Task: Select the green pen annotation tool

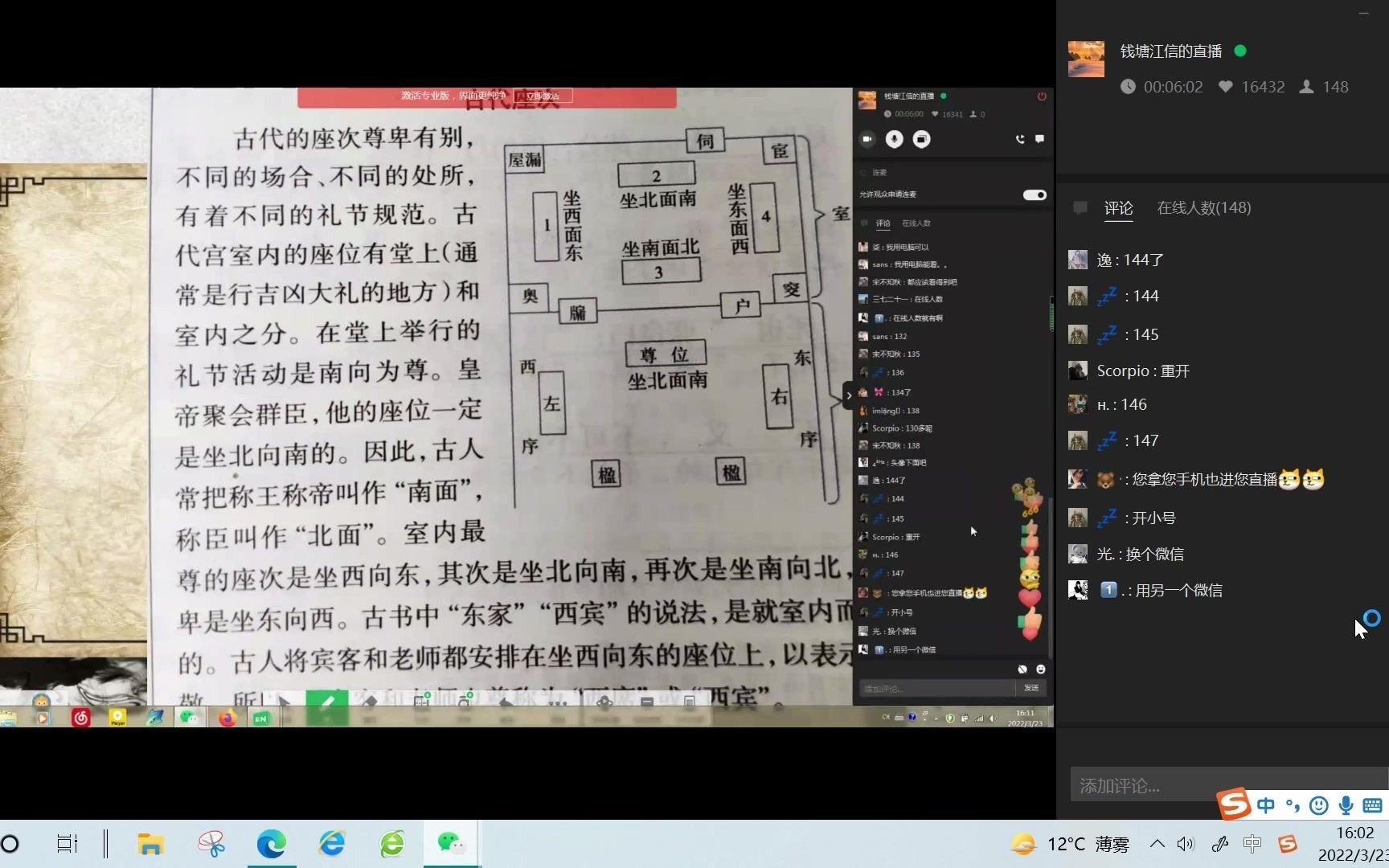Action: click(x=328, y=701)
